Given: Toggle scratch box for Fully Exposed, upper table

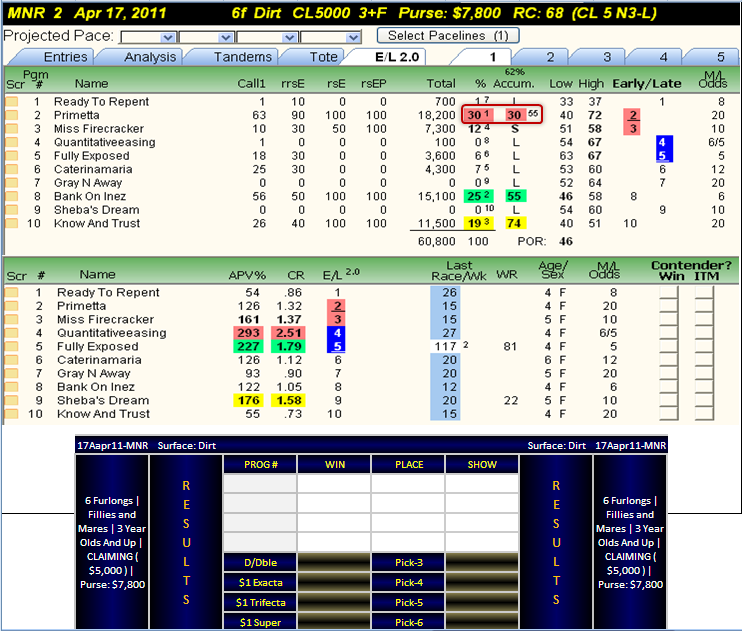Looking at the screenshot, I should [12, 155].
